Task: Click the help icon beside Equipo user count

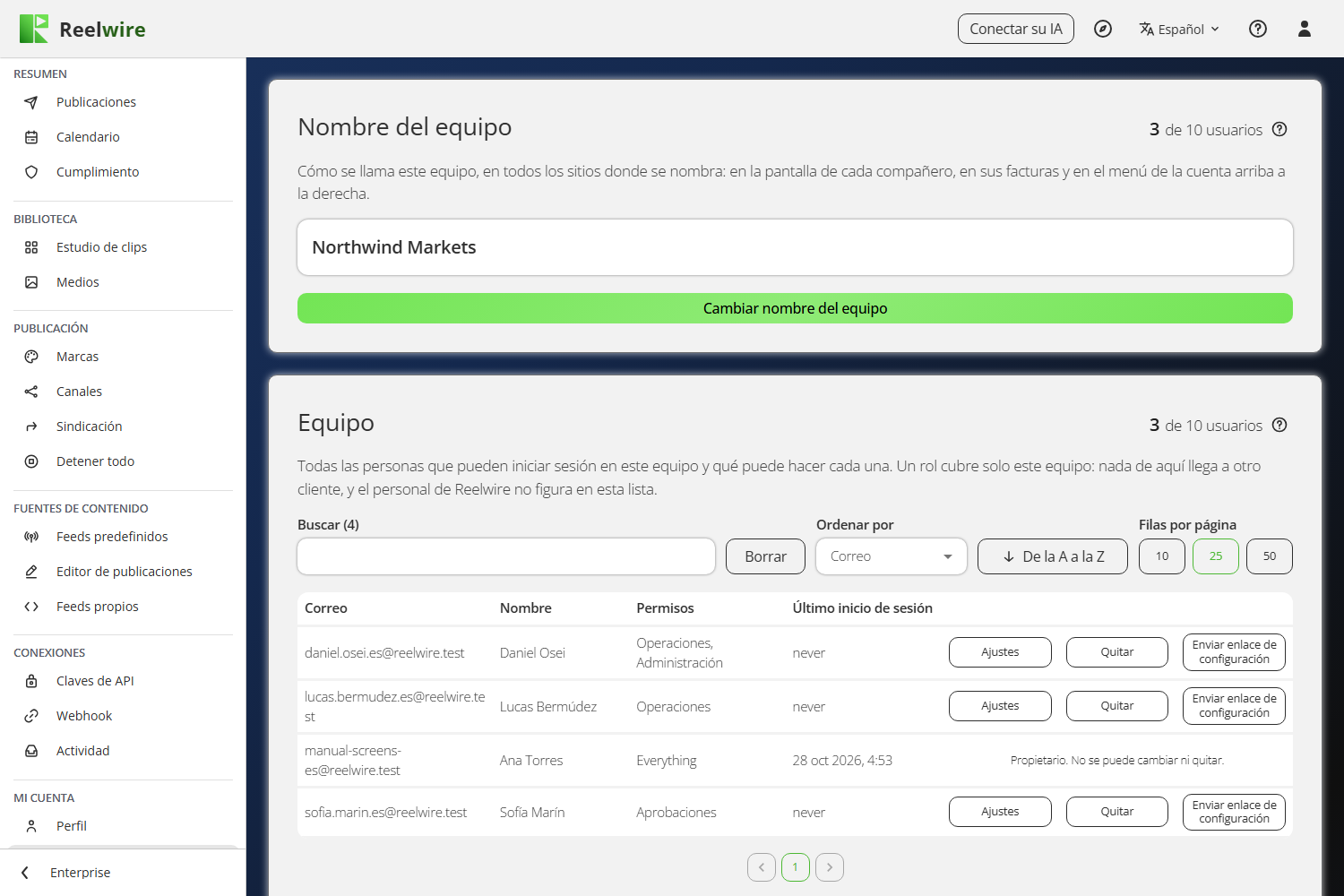Action: 1279,425
